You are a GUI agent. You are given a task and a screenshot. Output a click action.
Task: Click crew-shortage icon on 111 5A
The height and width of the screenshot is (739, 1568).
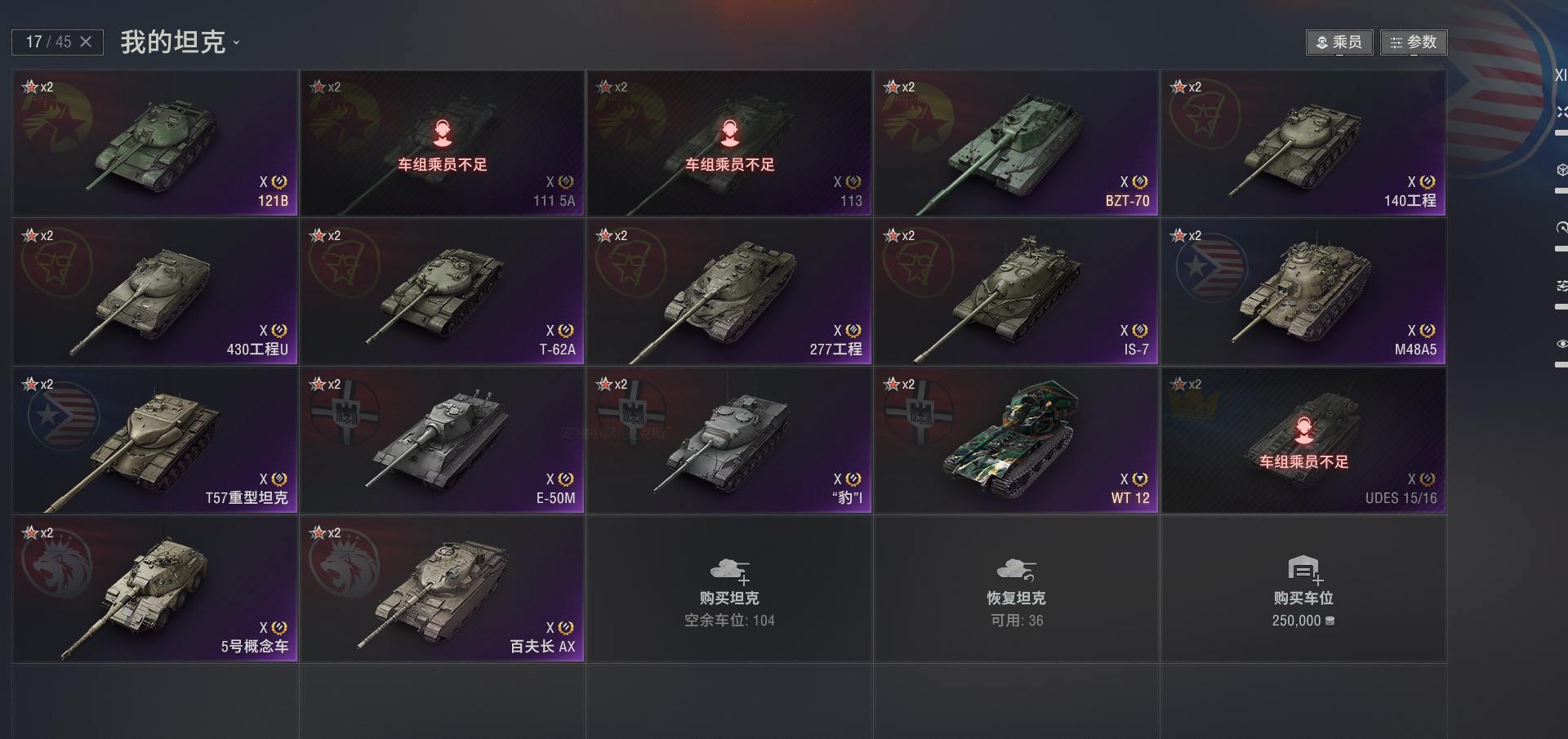(x=442, y=132)
